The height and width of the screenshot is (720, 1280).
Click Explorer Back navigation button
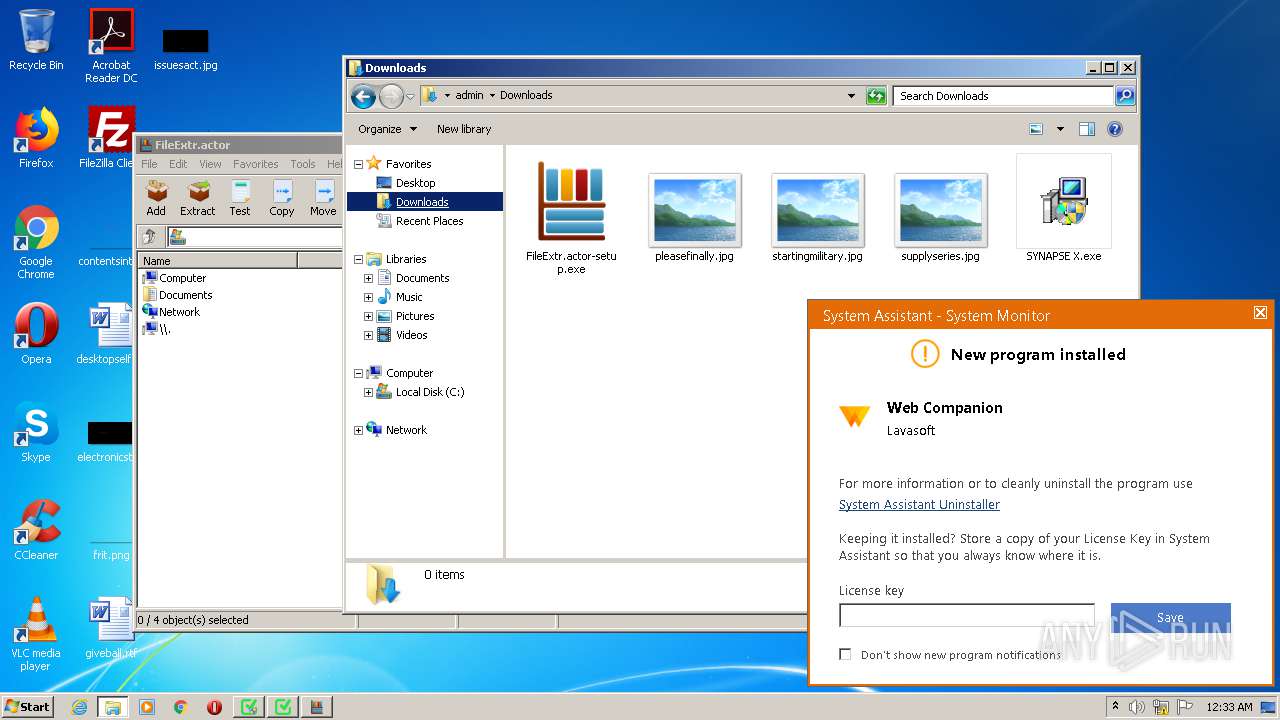point(364,96)
